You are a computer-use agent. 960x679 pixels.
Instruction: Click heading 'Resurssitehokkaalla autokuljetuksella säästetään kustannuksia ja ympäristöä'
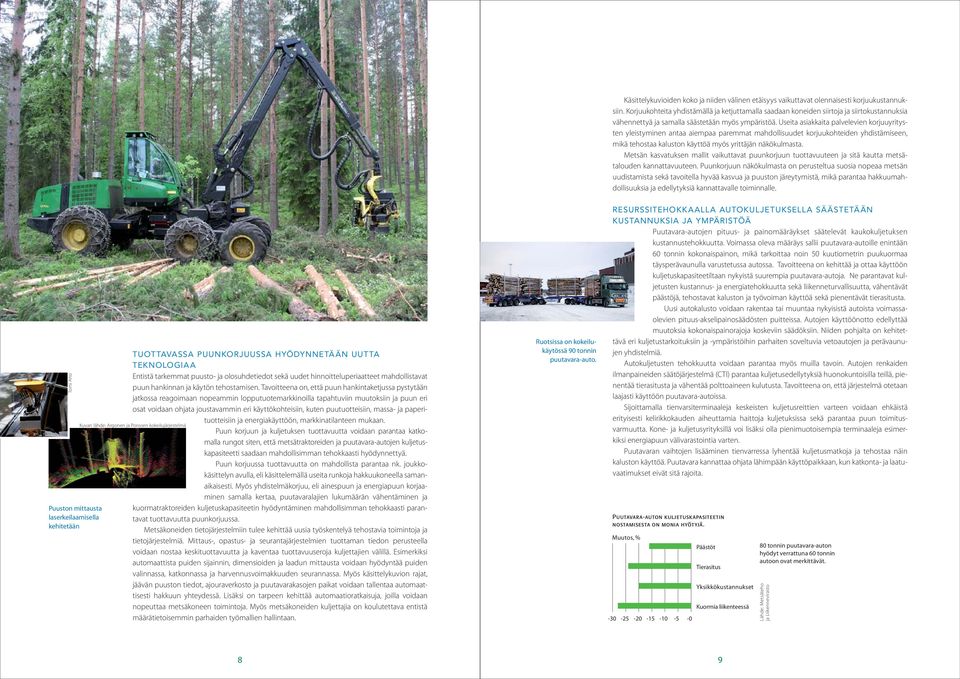[743, 215]
